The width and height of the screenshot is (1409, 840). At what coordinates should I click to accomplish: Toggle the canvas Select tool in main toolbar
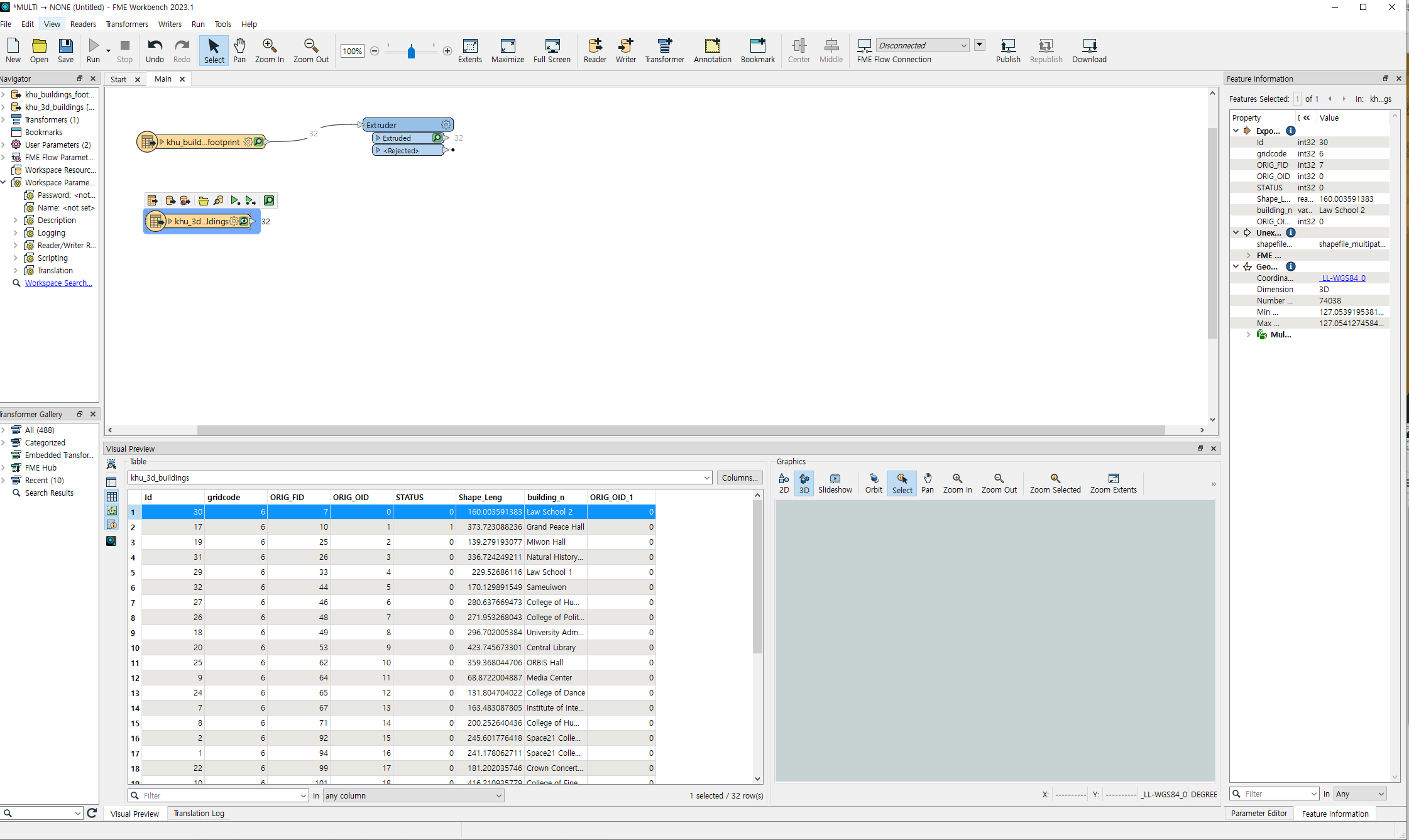[214, 50]
